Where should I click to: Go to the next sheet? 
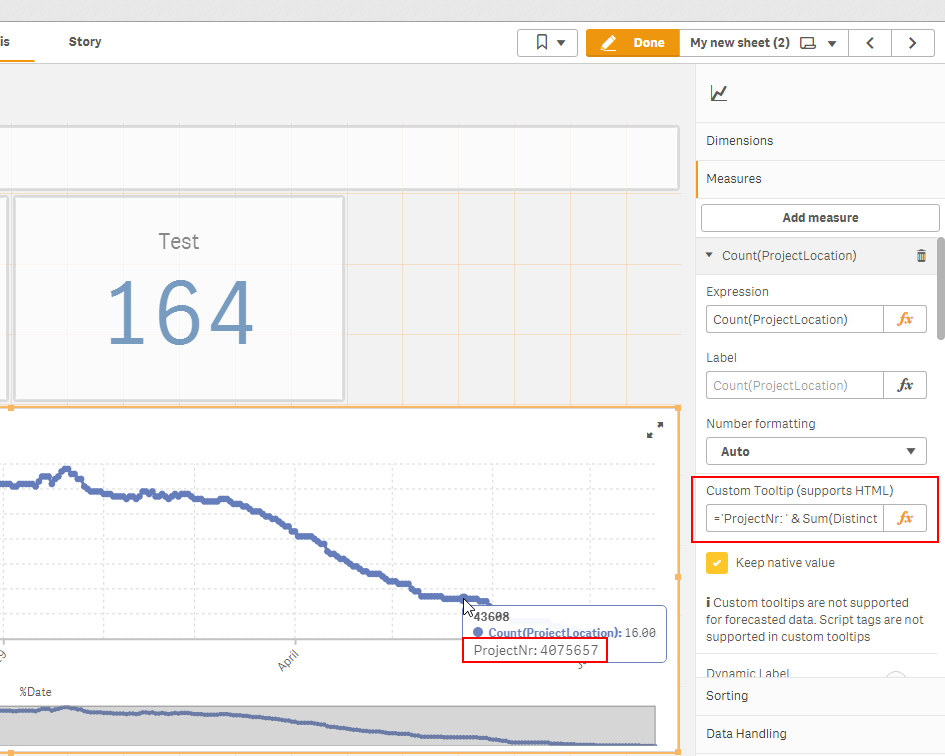coord(912,43)
